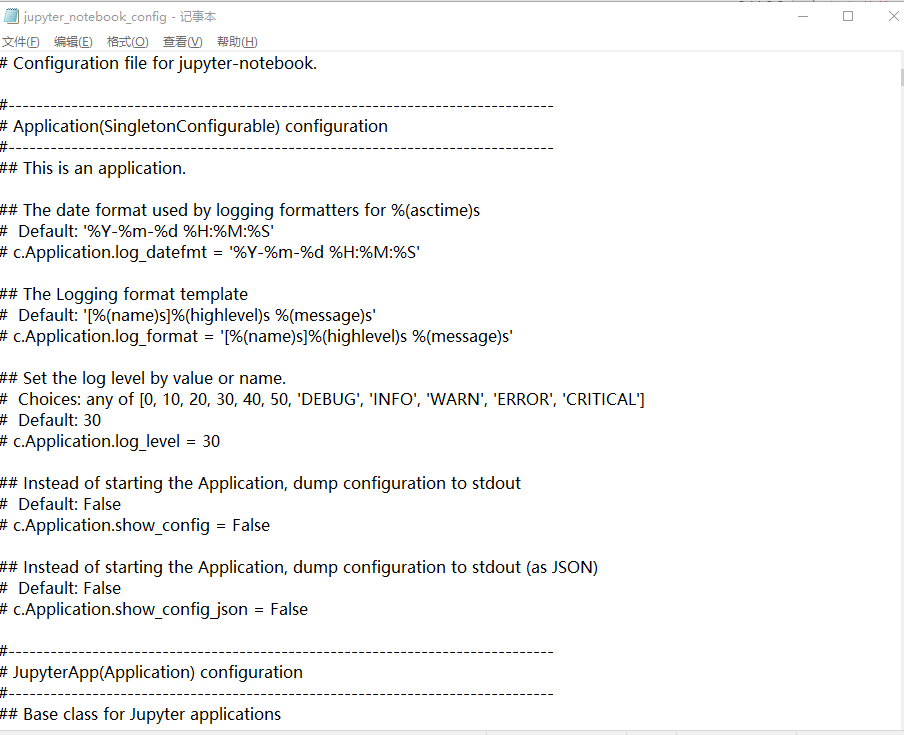904x735 pixels.
Task: Click the 'c.Application.log_format' setting line
Action: 257,337
